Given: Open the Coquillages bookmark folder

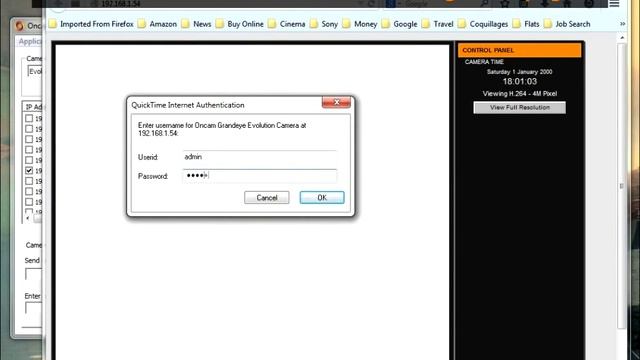Looking at the screenshot, I should click(483, 24).
